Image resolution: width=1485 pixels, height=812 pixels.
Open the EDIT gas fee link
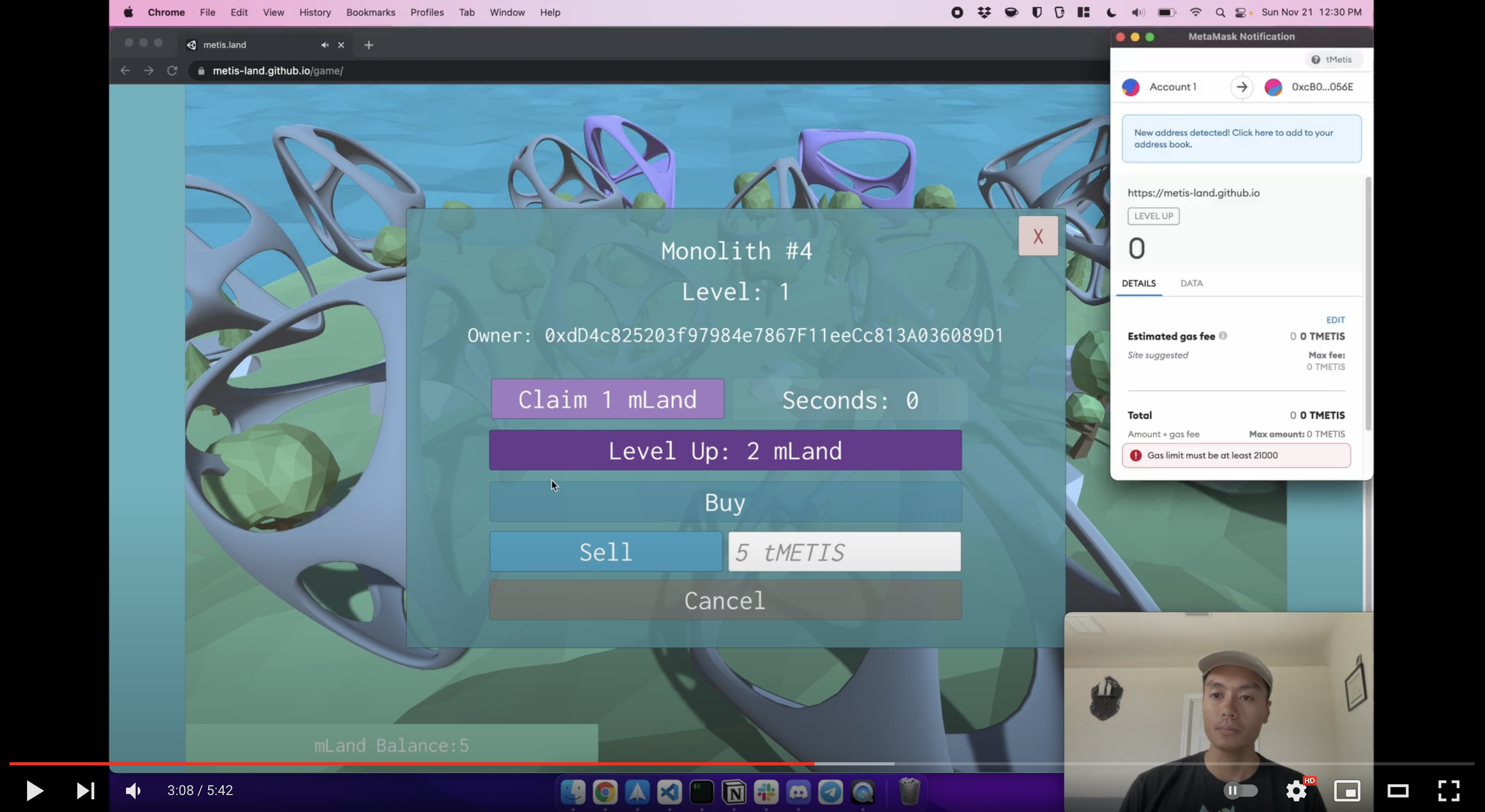point(1335,320)
